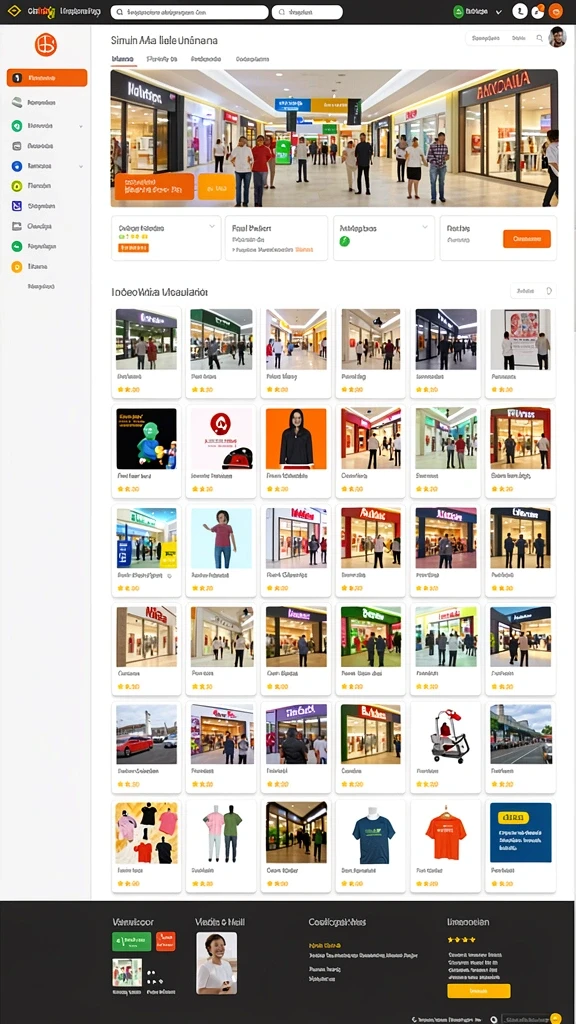Click the magnifier icon in the main search bar
576x1024 pixels.
[x=120, y=12]
